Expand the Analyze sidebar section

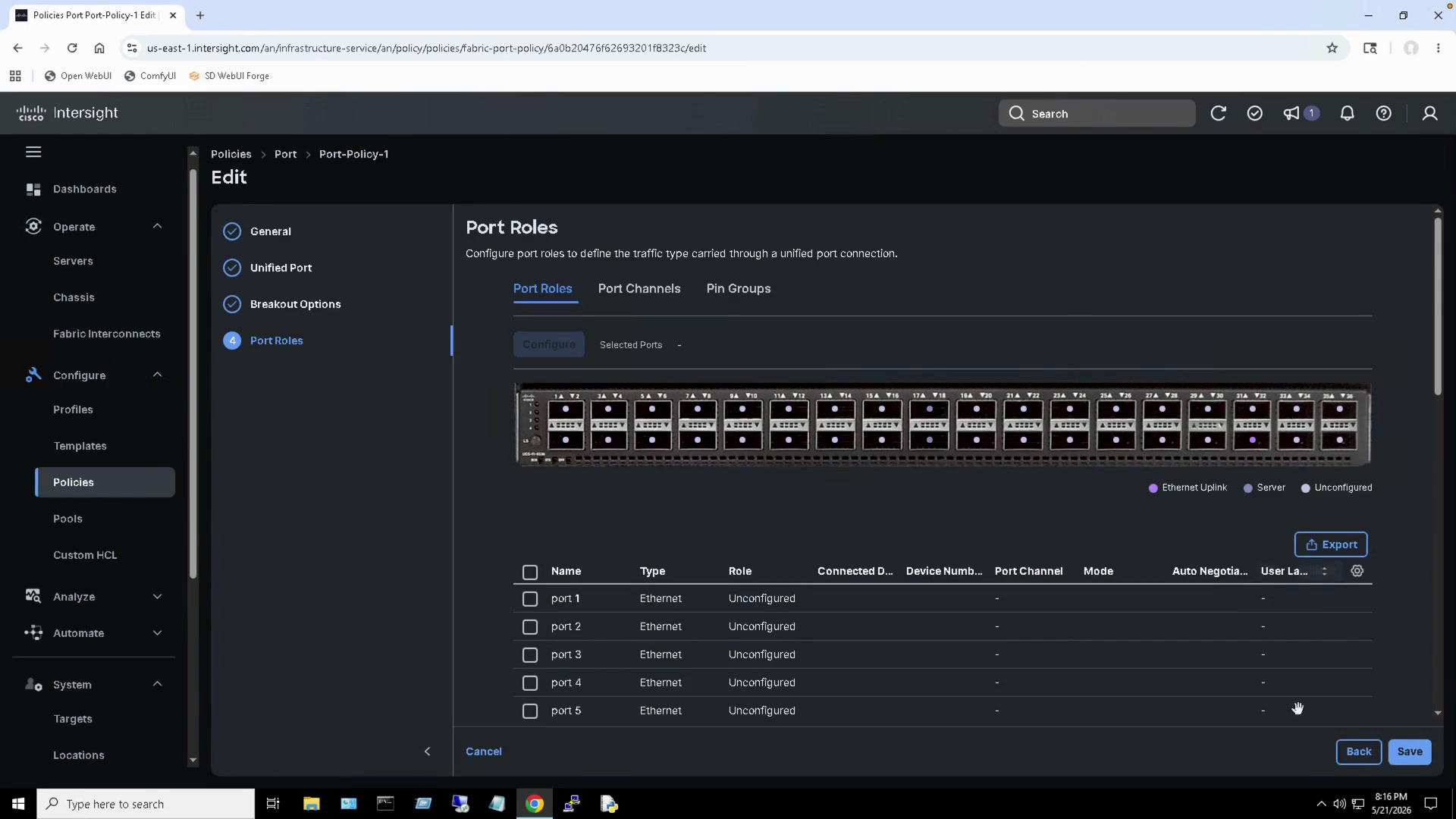[157, 597]
